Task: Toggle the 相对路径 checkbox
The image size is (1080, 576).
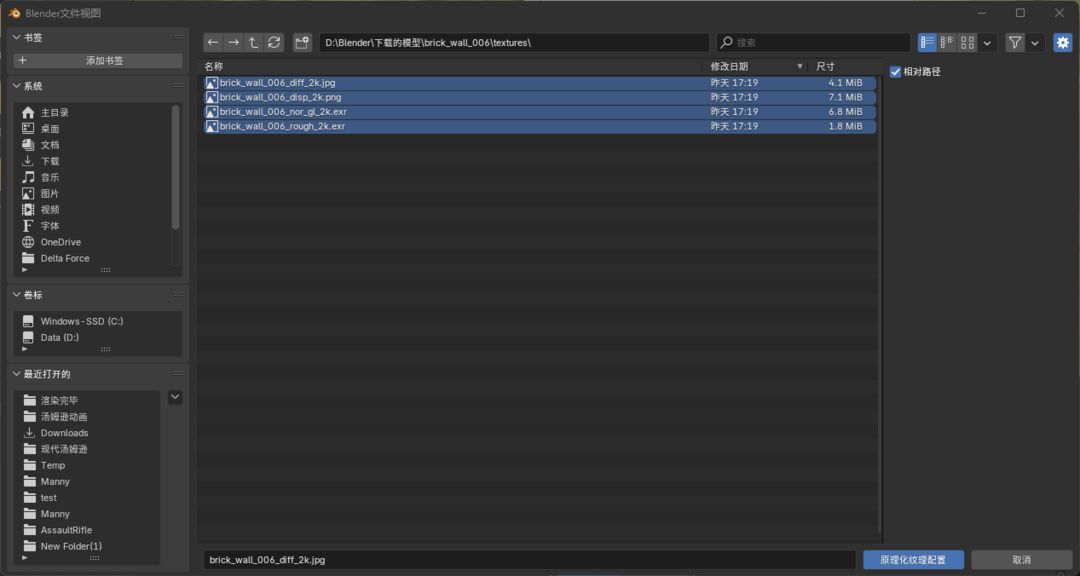Action: tap(895, 72)
